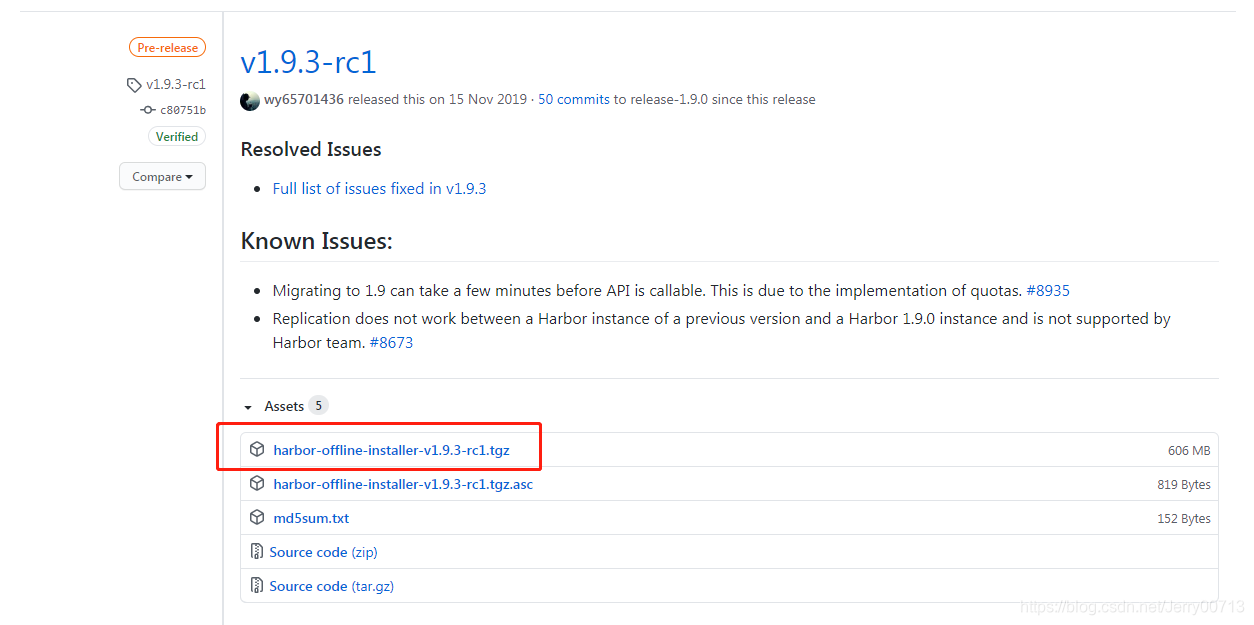Click file-zip icon beside Source code (tar.gz)
The height and width of the screenshot is (625, 1254).
click(257, 586)
